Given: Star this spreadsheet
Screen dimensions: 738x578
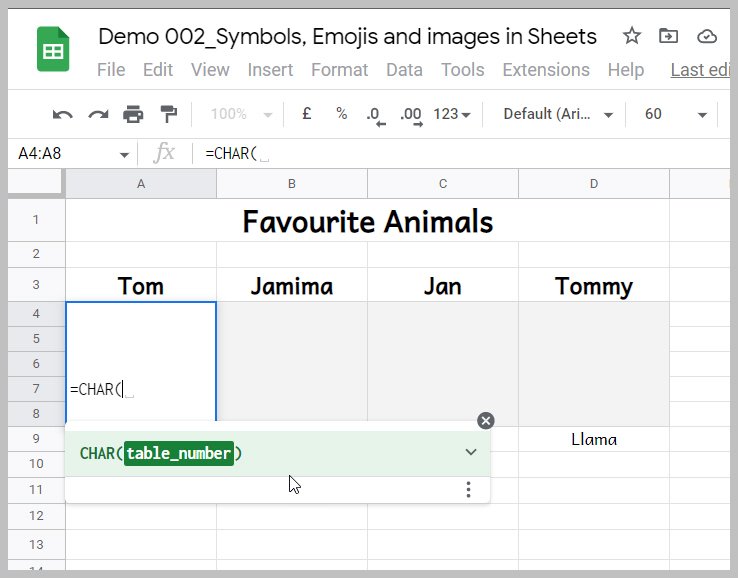Looking at the screenshot, I should pos(632,36).
